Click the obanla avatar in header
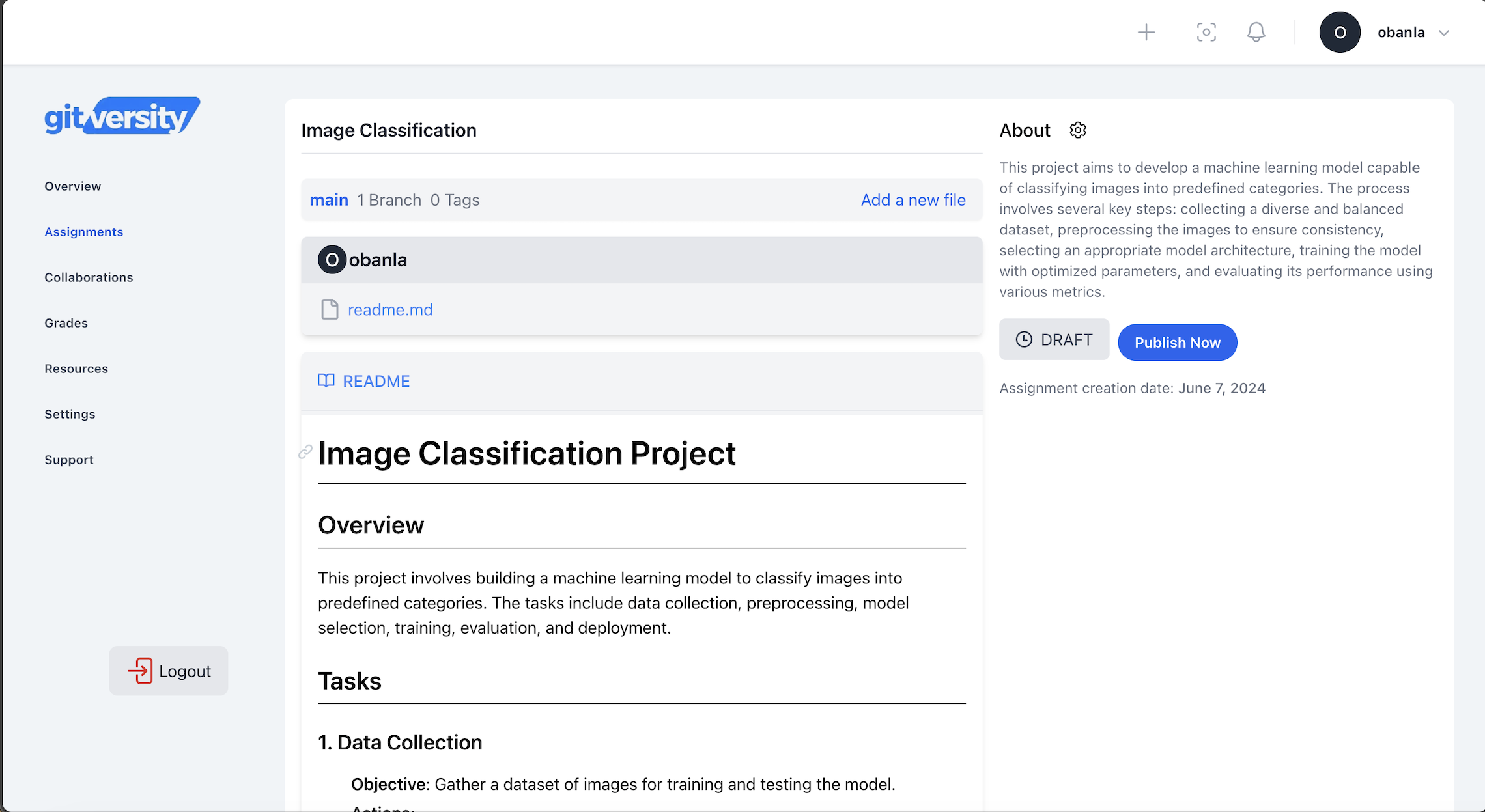This screenshot has height=812, width=1485. tap(1340, 33)
